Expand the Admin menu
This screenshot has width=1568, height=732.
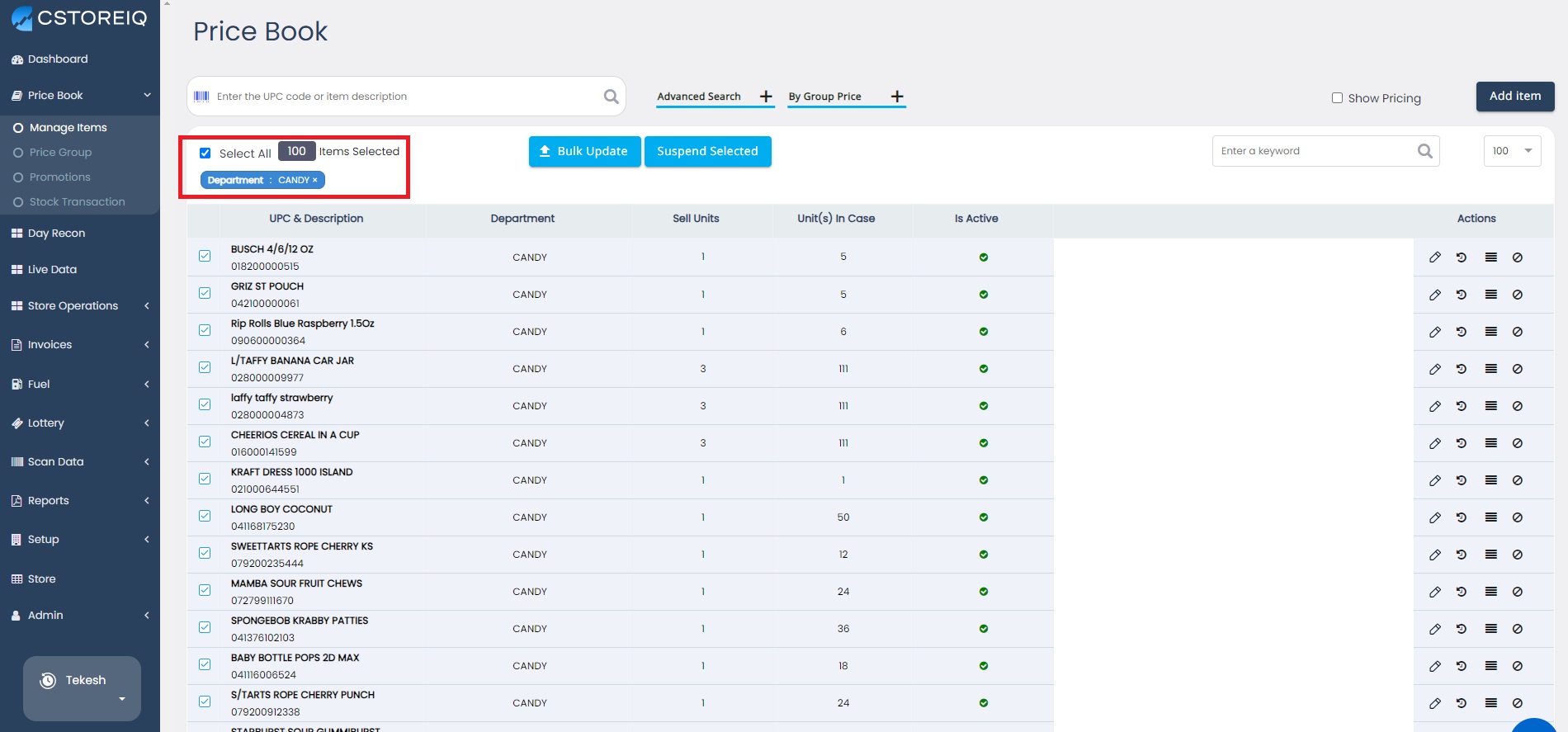point(80,615)
